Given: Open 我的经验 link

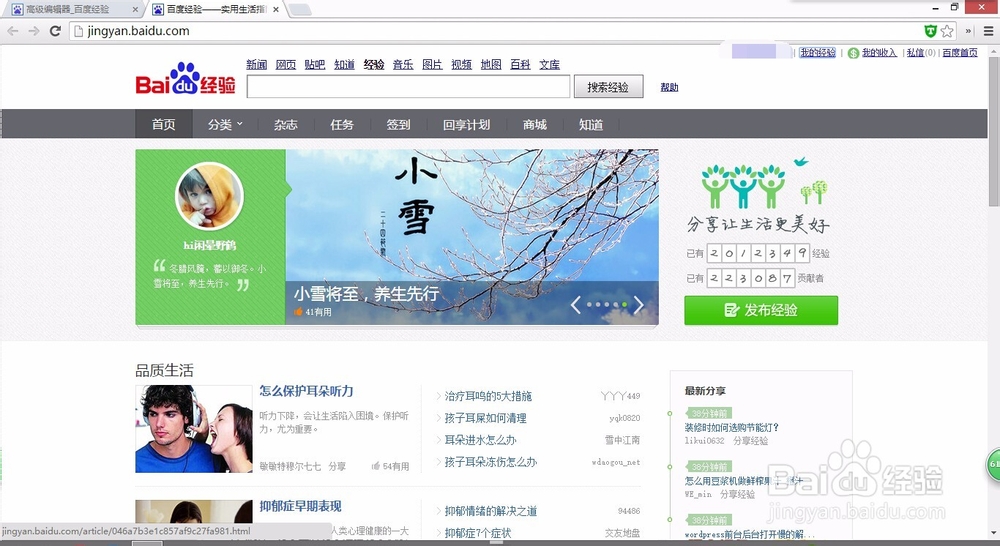Looking at the screenshot, I should pyautogui.click(x=818, y=52).
